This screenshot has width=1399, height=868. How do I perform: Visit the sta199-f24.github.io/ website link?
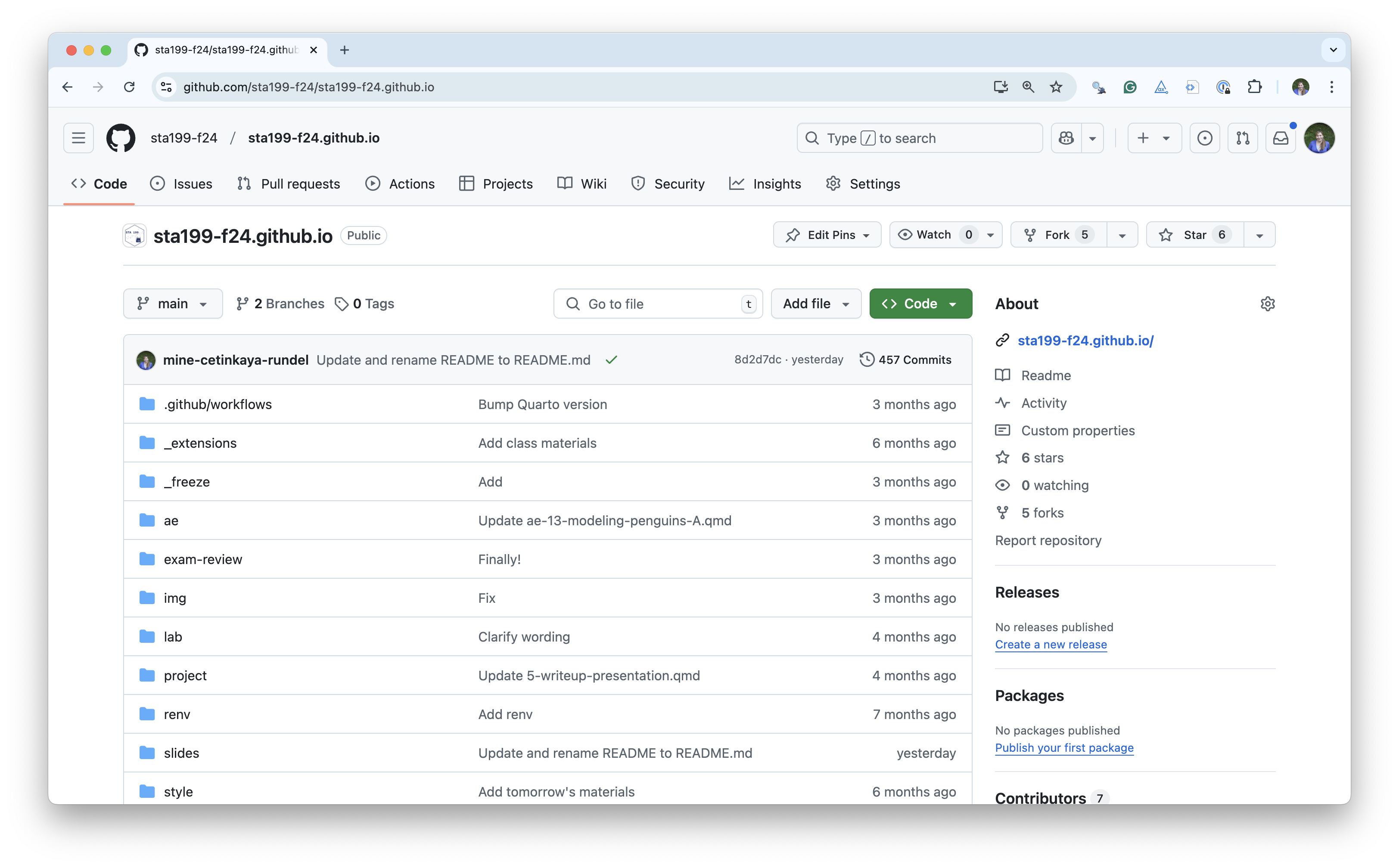pyautogui.click(x=1085, y=341)
